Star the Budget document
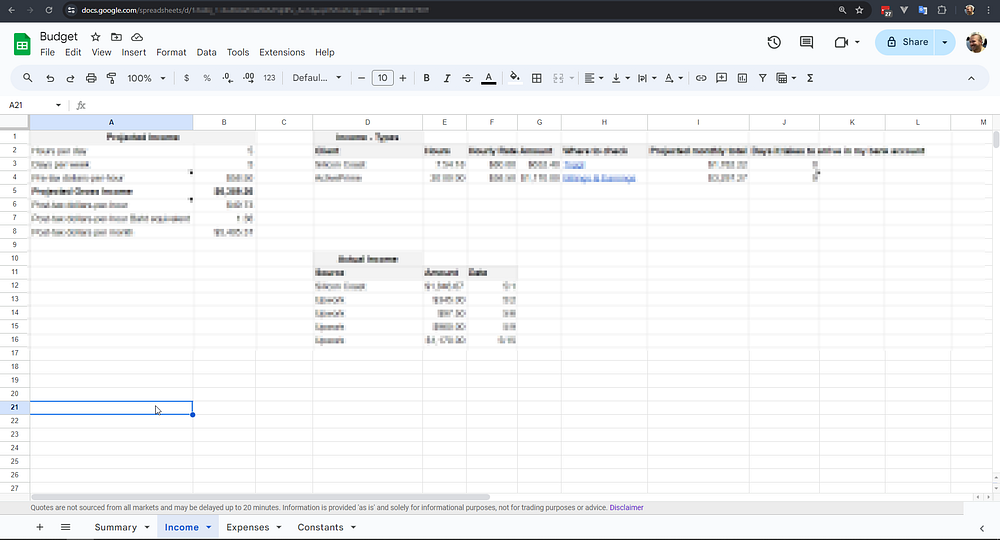1000x540 pixels. tap(96, 37)
